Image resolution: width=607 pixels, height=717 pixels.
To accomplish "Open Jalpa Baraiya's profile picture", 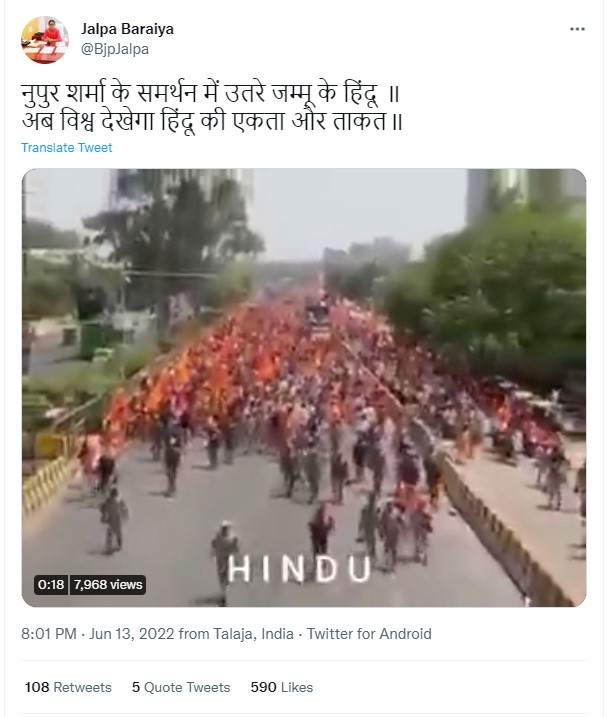I will 45,40.
